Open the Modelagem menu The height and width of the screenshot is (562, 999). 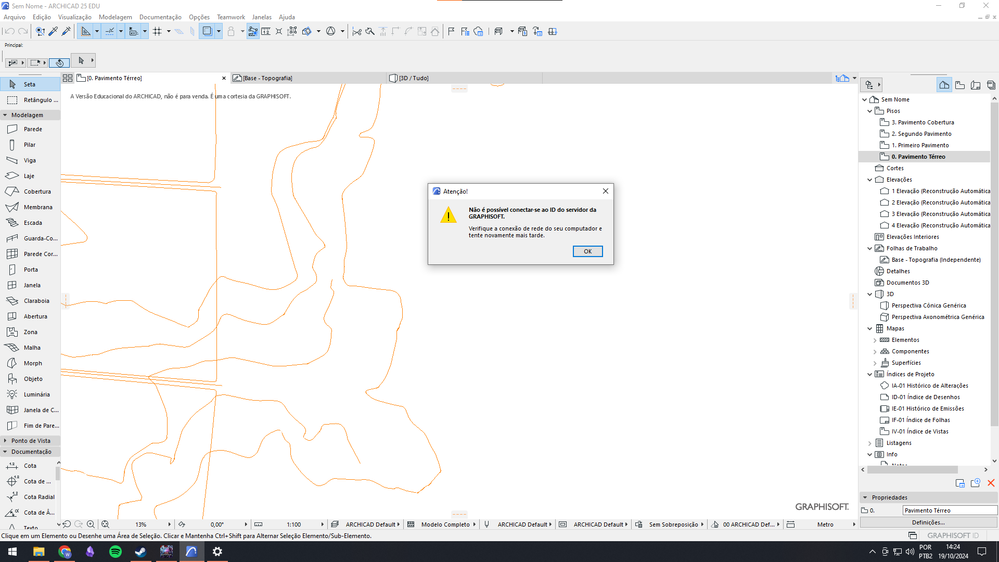coord(115,17)
